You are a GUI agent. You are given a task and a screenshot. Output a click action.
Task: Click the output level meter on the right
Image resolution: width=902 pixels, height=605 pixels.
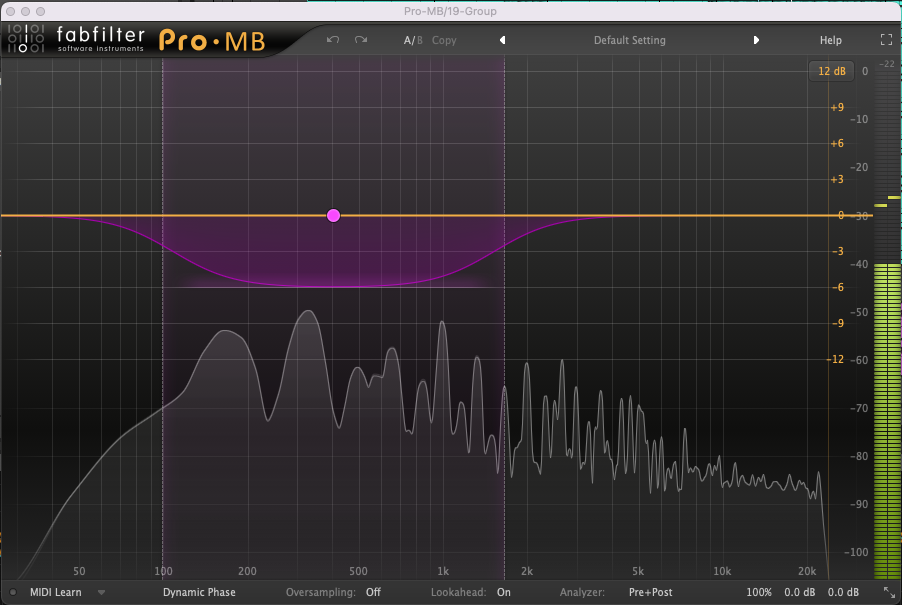pyautogui.click(x=887, y=322)
